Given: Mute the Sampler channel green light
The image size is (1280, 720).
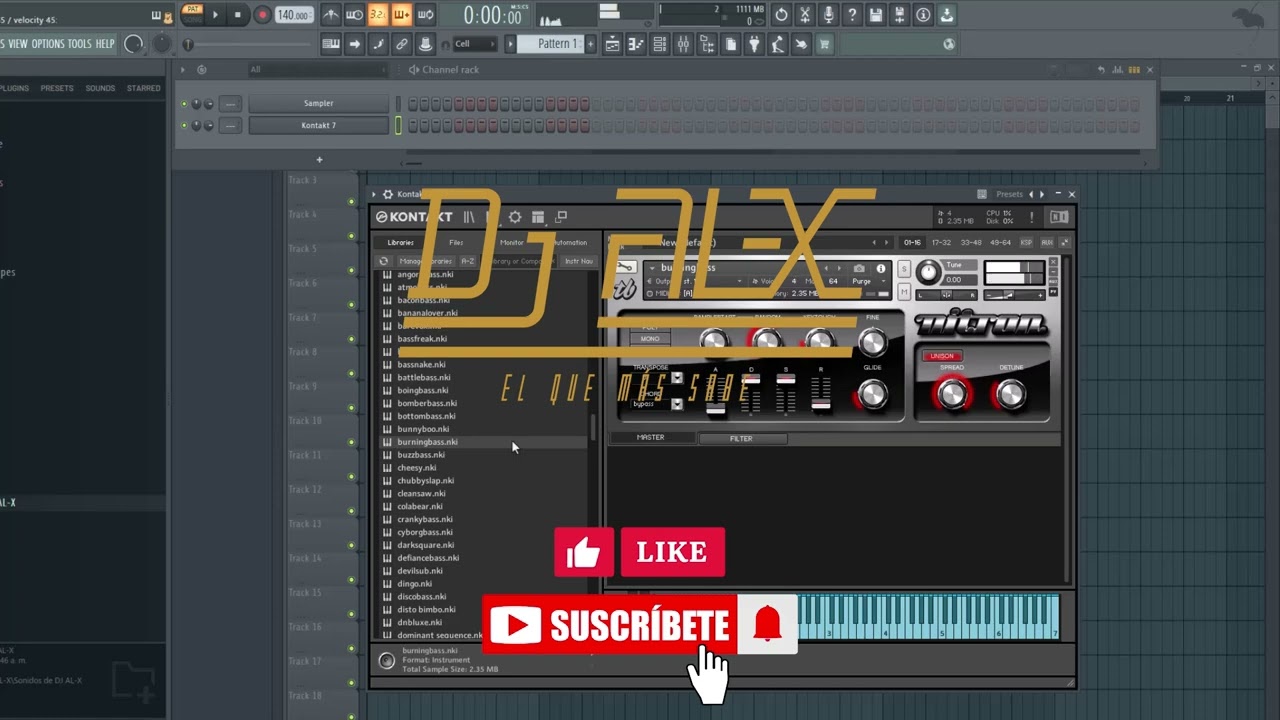Looking at the screenshot, I should [x=184, y=104].
